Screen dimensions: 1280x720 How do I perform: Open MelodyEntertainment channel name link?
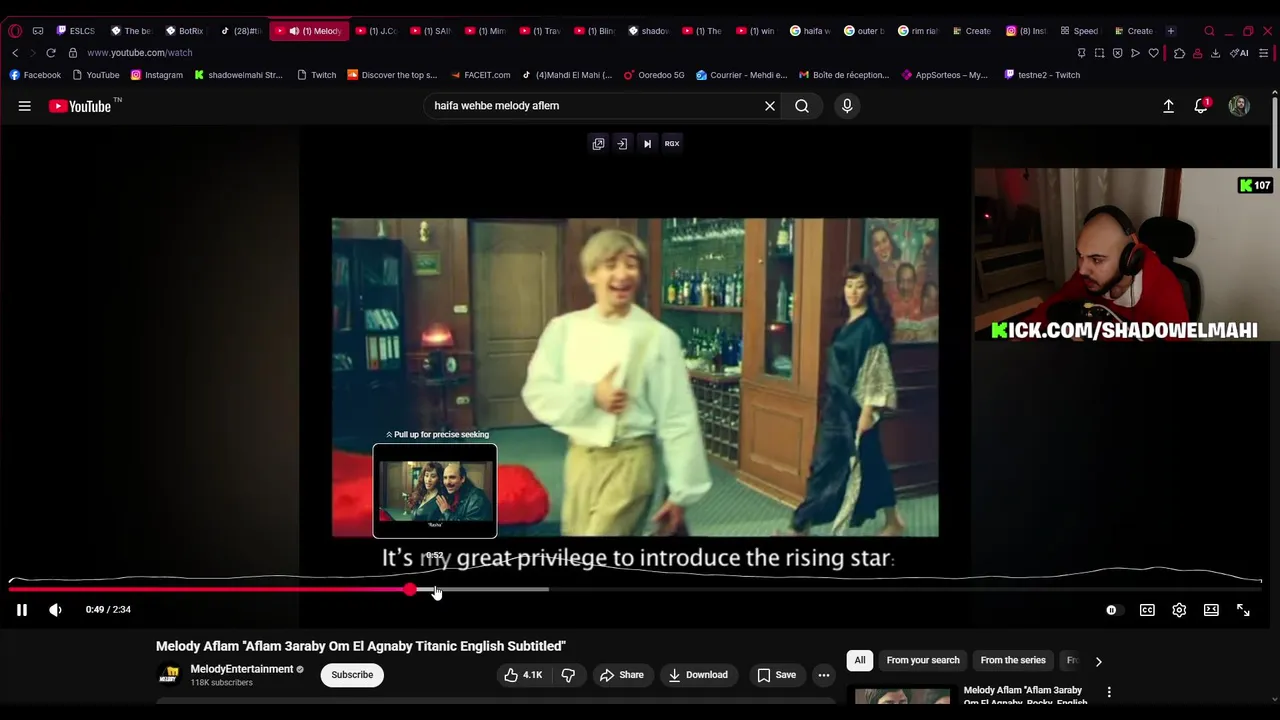pos(241,669)
